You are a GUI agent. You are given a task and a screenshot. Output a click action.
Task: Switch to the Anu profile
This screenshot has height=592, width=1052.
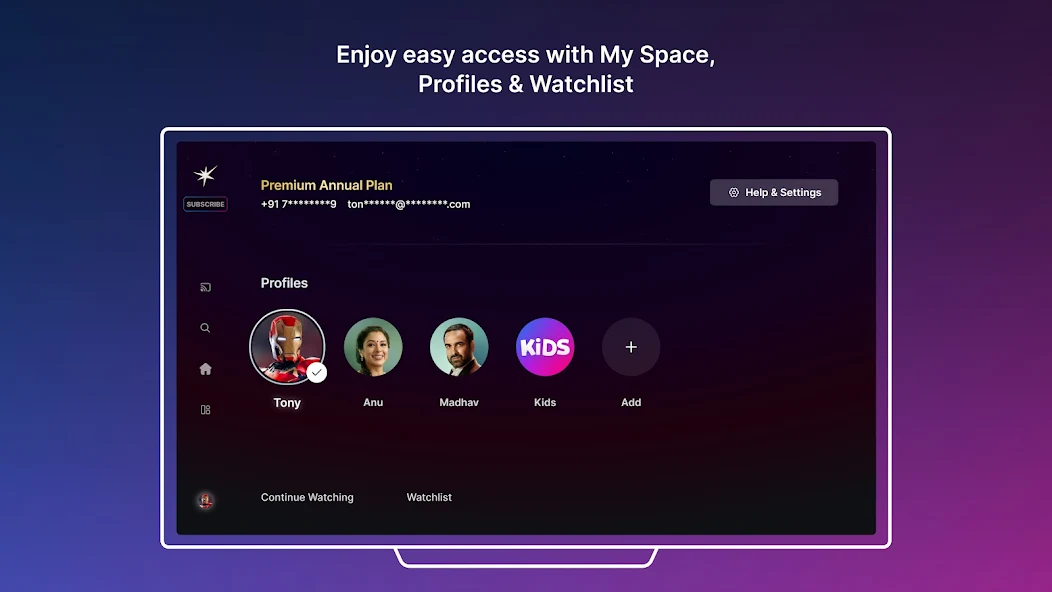[x=373, y=347]
